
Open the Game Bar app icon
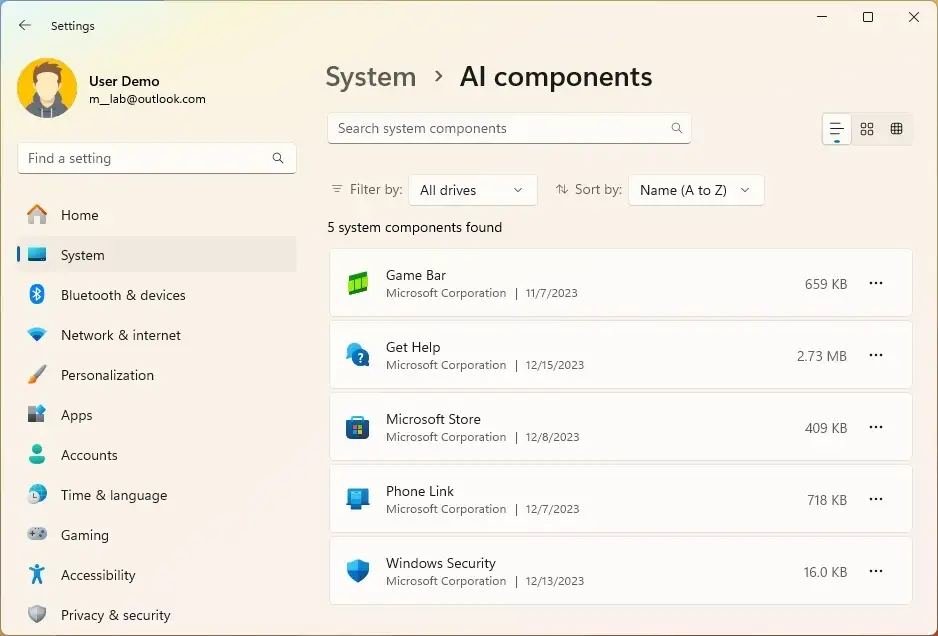[358, 283]
